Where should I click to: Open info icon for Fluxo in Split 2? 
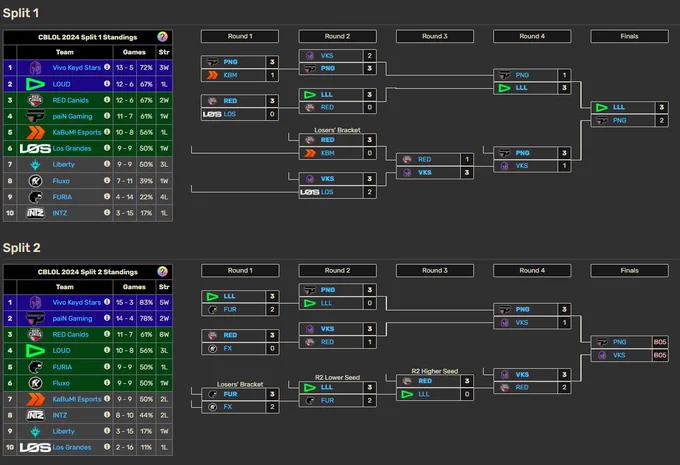[107, 383]
